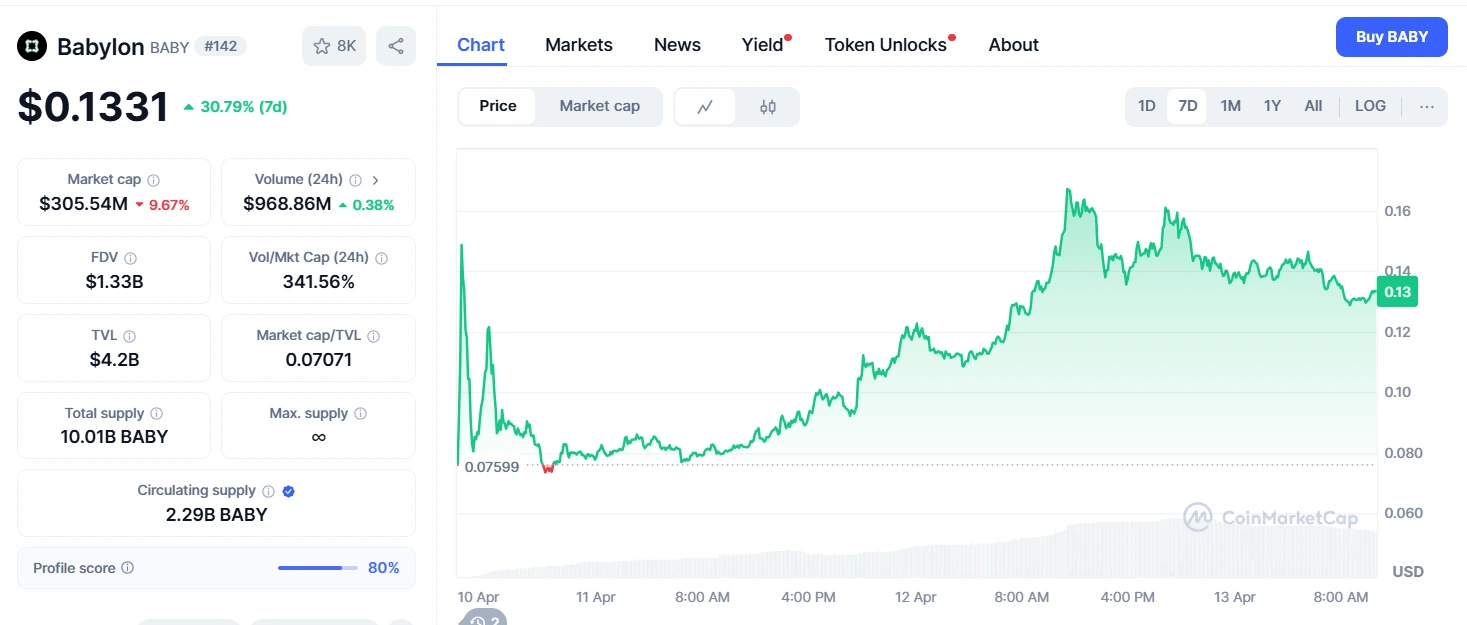Screen dimensions: 1467x625
Task: Set chart range to All
Action: [x=1314, y=106]
